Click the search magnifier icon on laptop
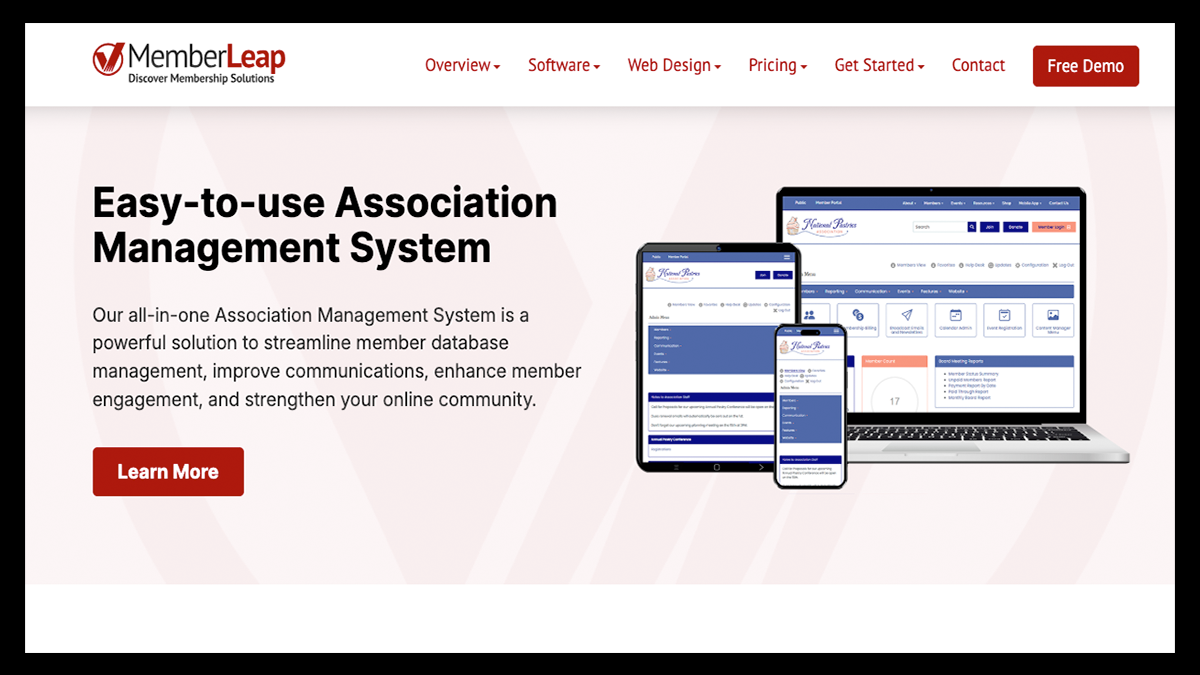Viewport: 1200px width, 675px height. 971,227
